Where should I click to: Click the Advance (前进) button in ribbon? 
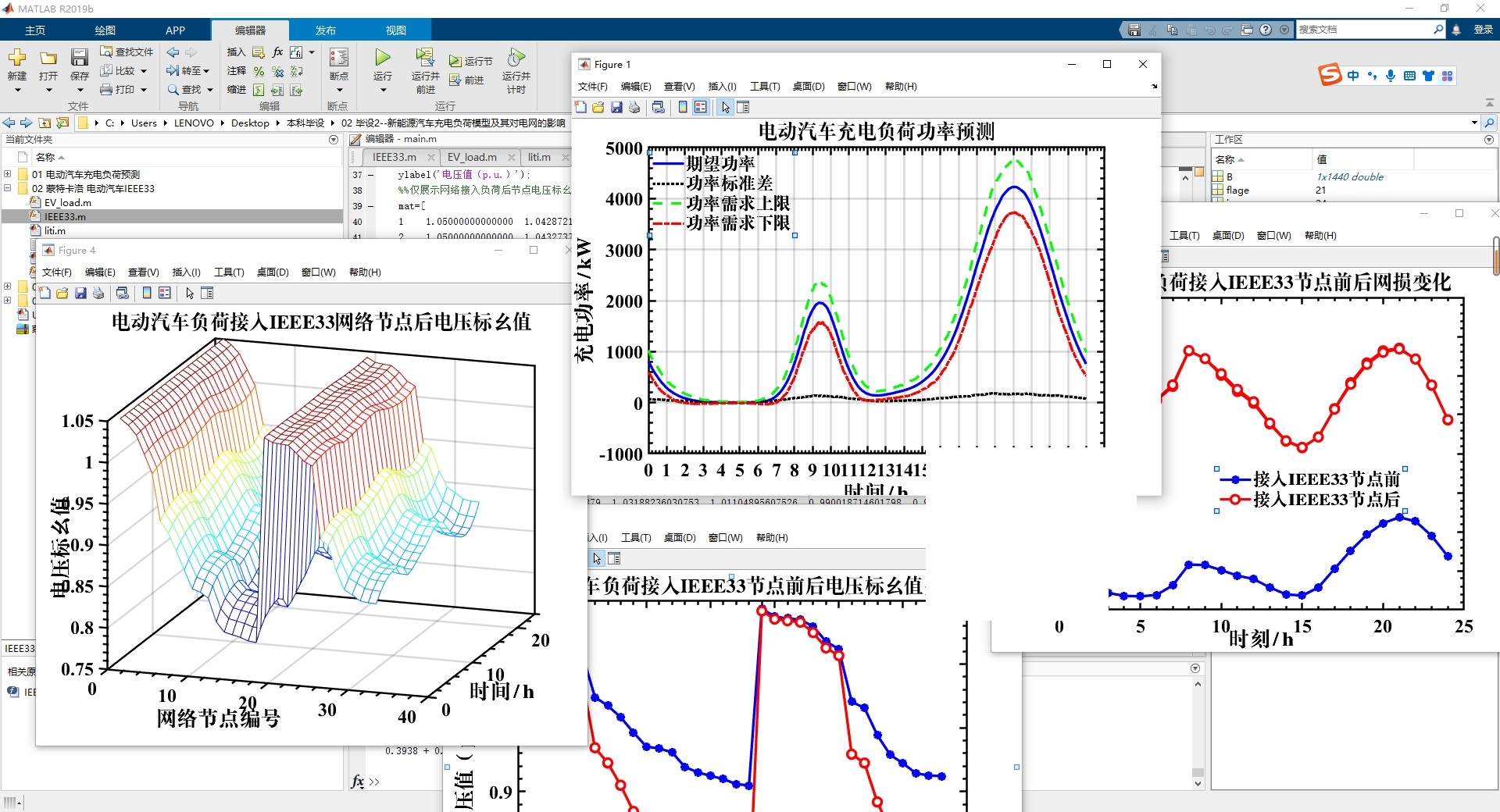tap(467, 80)
